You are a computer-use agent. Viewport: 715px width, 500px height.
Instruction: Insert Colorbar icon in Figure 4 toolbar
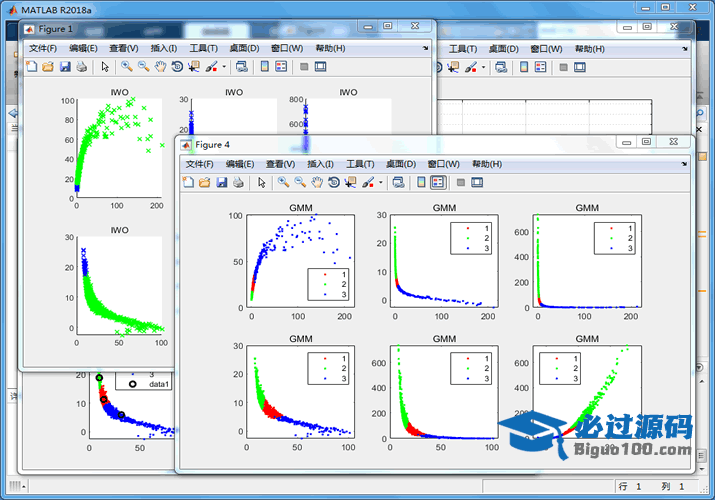click(421, 182)
